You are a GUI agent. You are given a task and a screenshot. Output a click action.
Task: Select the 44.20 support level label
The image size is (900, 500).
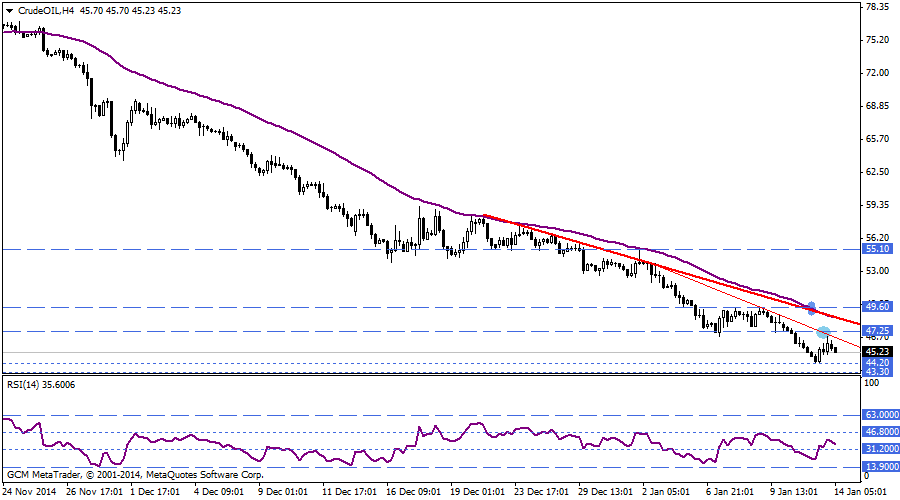pos(877,363)
